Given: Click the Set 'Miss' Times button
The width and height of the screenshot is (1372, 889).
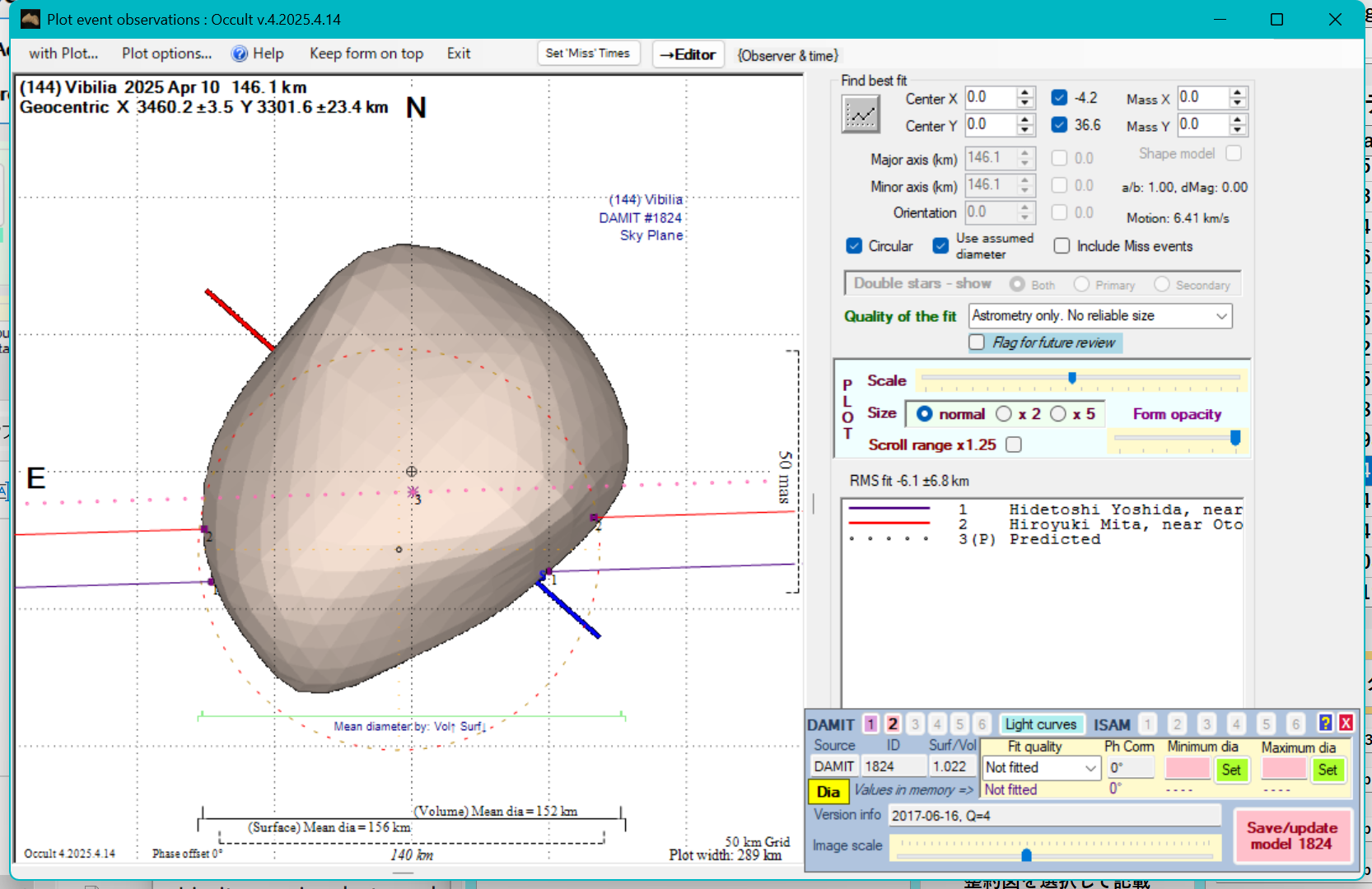Looking at the screenshot, I should pos(587,54).
